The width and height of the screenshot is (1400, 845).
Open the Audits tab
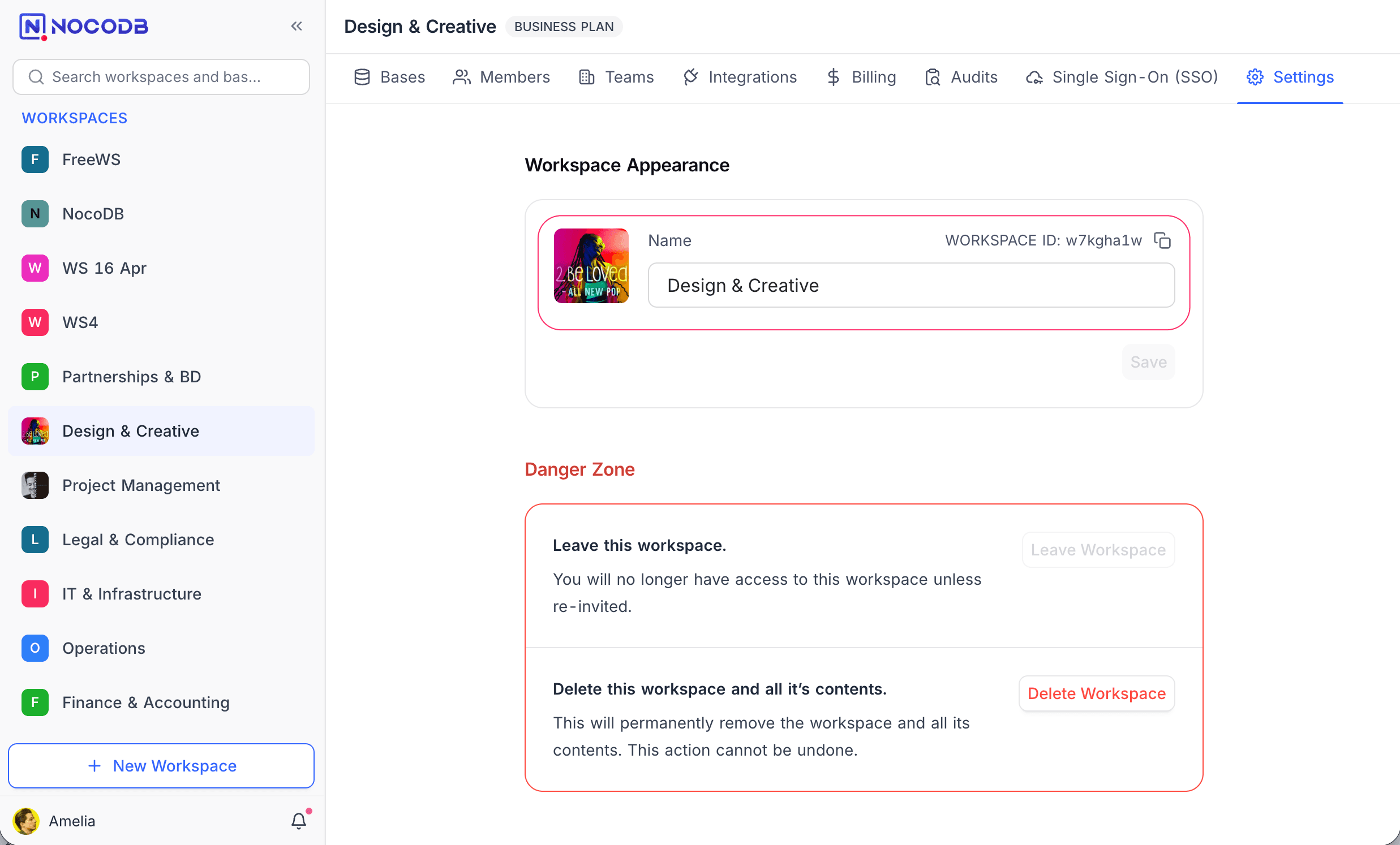961,77
